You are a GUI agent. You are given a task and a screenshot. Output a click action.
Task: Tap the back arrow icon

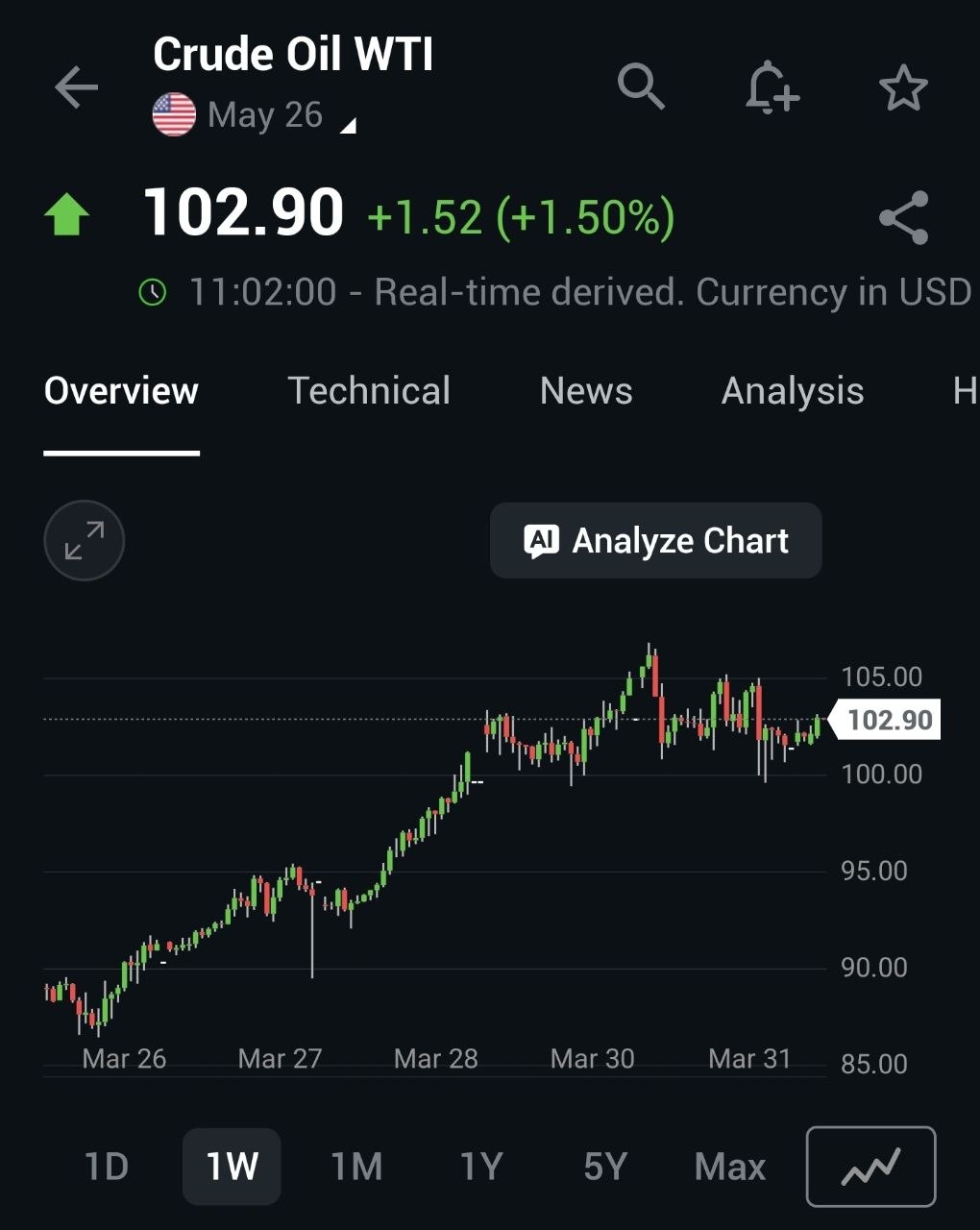pos(77,88)
